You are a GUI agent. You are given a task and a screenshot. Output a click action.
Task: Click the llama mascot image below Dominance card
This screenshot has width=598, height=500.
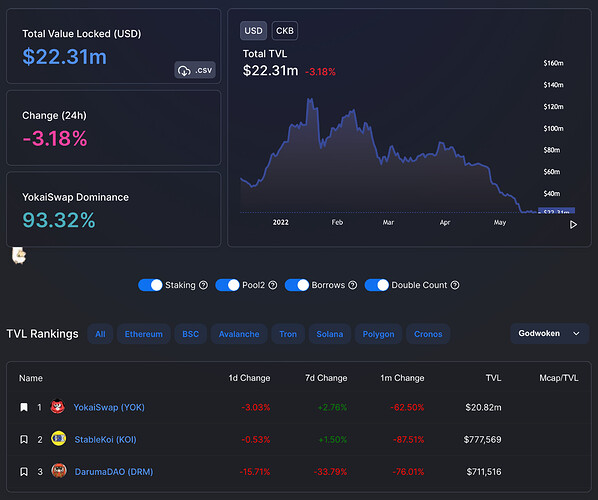coord(19,256)
